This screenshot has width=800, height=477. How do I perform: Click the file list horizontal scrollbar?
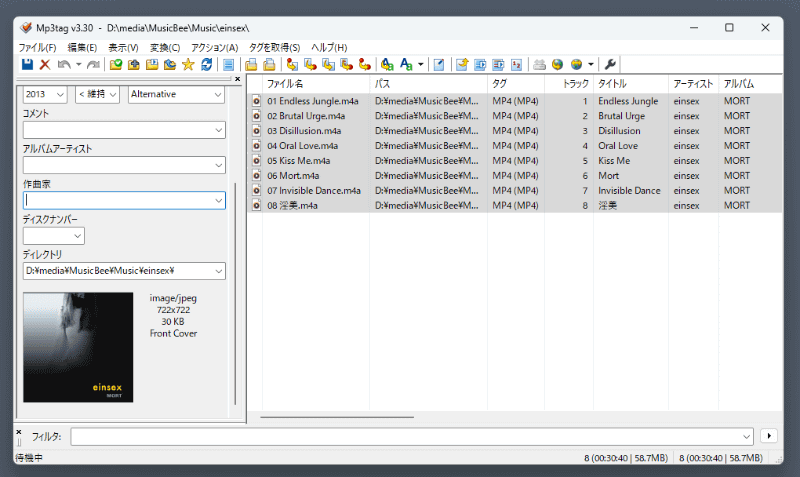(337, 417)
